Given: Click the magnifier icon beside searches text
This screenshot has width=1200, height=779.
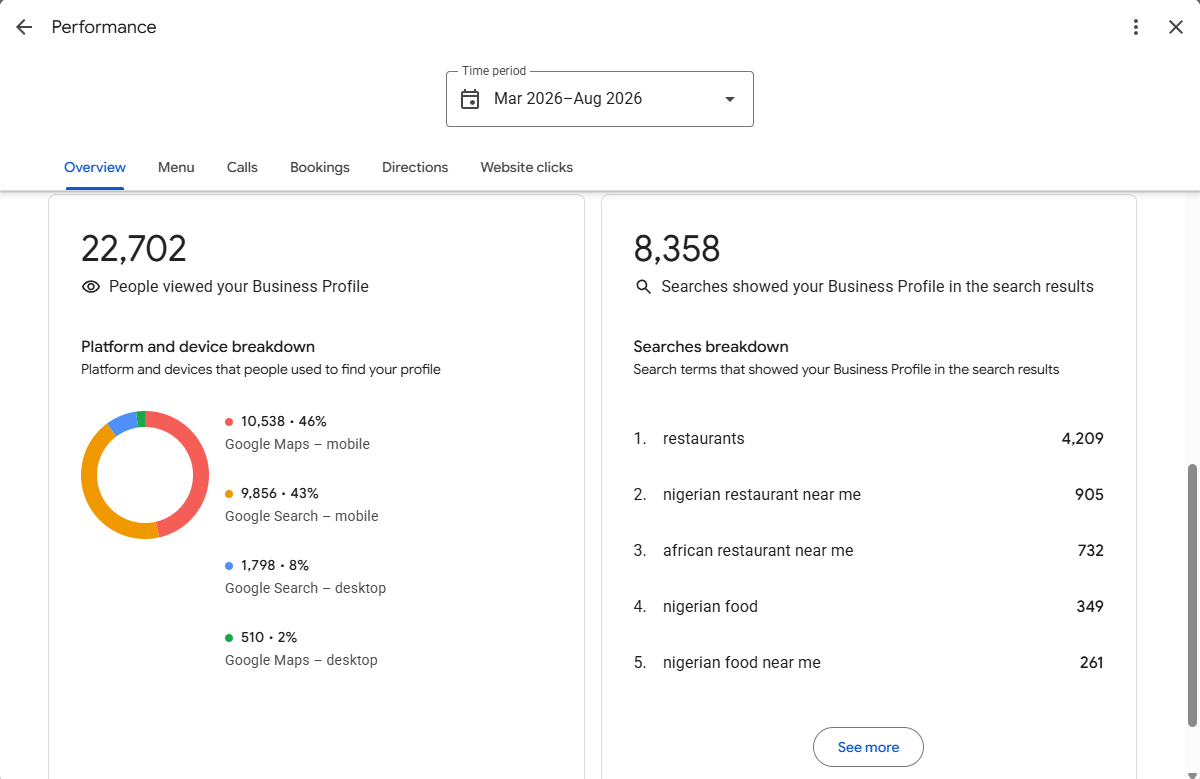Looking at the screenshot, I should click(x=644, y=287).
